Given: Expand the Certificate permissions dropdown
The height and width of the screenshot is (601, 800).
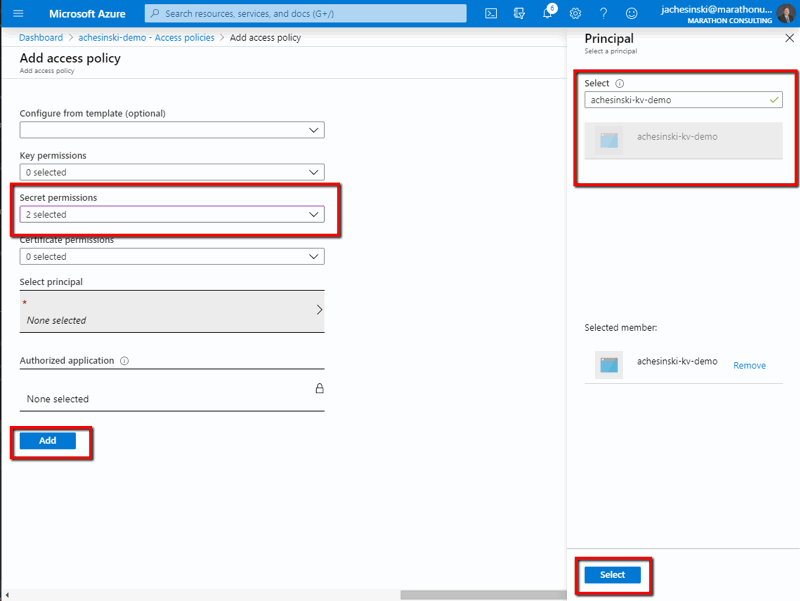Looking at the screenshot, I should click(172, 257).
